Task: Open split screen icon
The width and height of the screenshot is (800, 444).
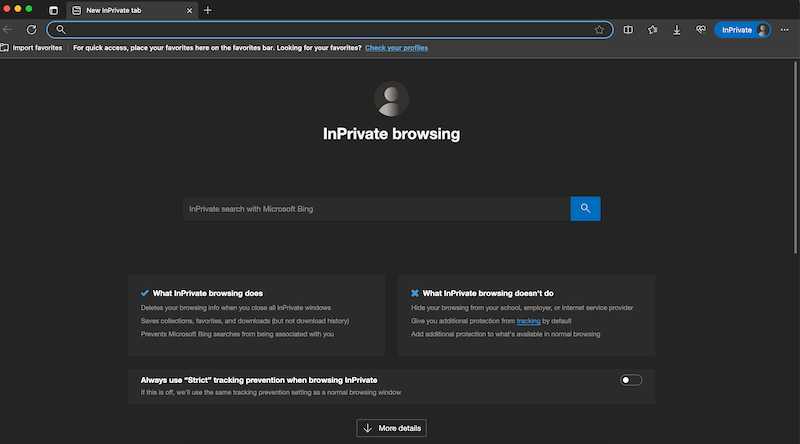Action: coord(628,30)
